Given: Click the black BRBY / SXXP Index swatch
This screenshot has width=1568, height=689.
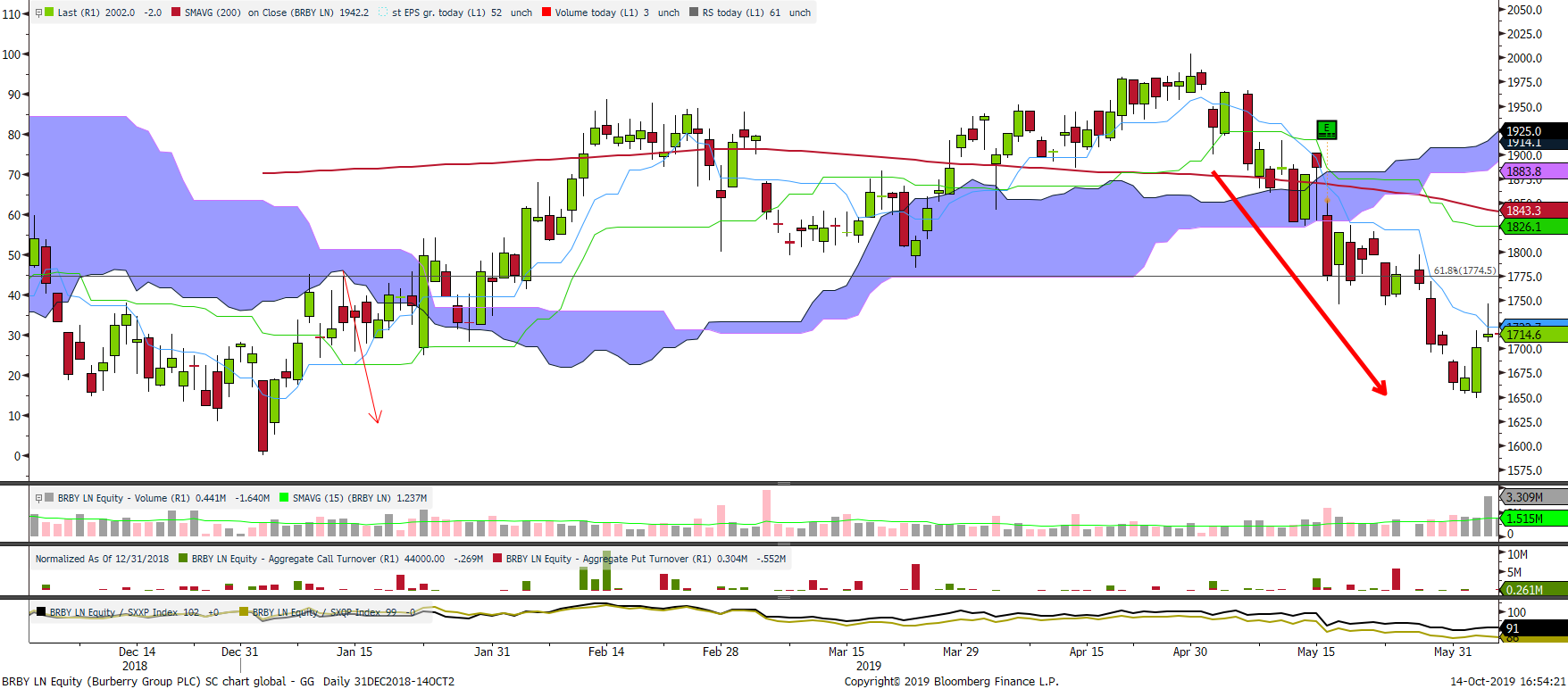Looking at the screenshot, I should tap(41, 612).
